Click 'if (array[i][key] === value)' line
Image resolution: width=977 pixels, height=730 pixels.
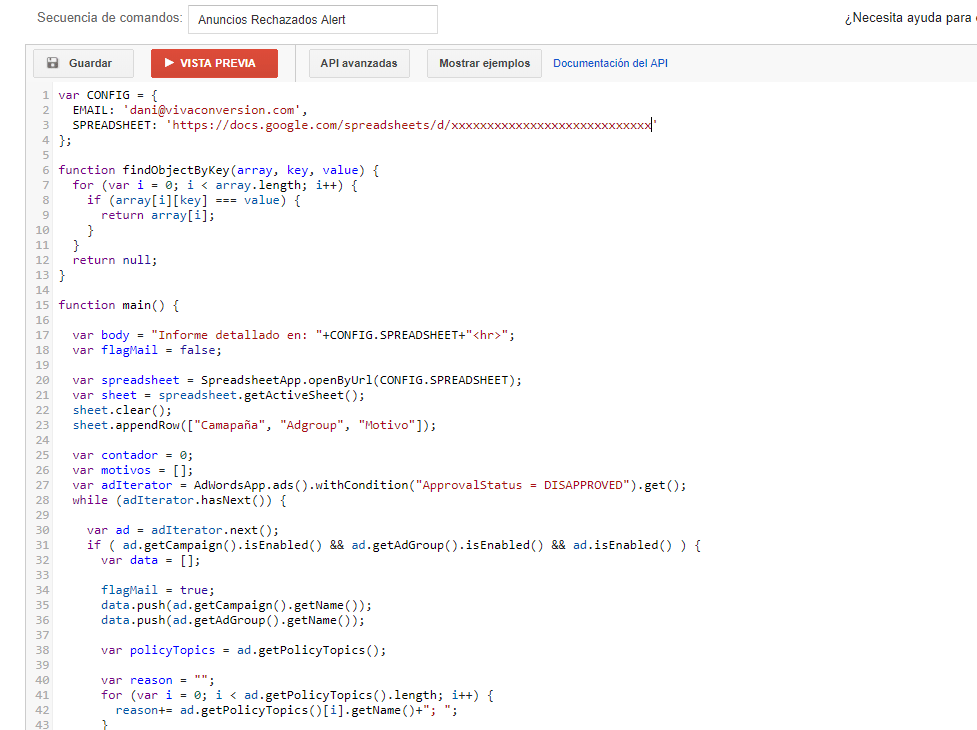click(194, 201)
